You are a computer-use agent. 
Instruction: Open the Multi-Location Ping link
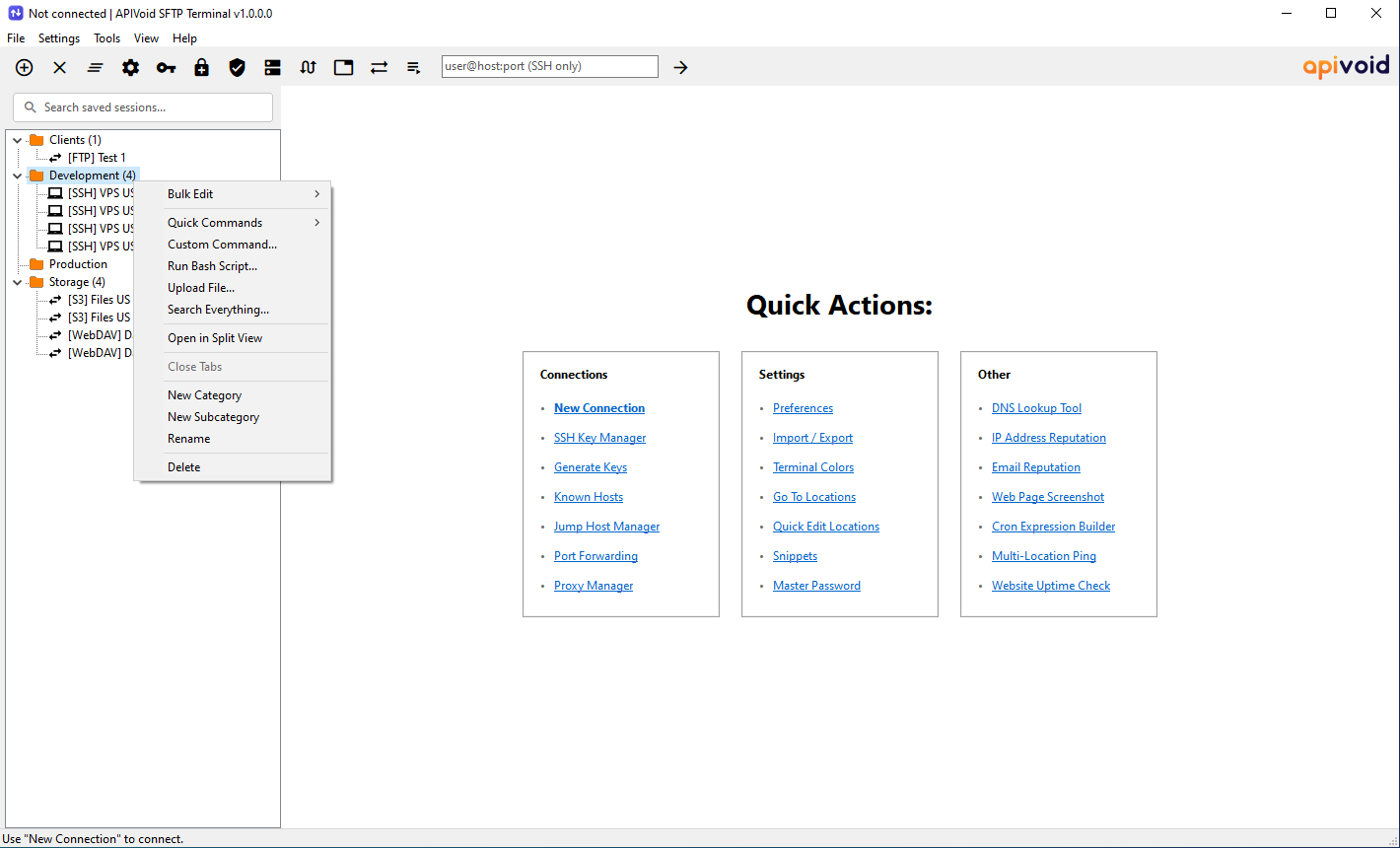tap(1044, 556)
